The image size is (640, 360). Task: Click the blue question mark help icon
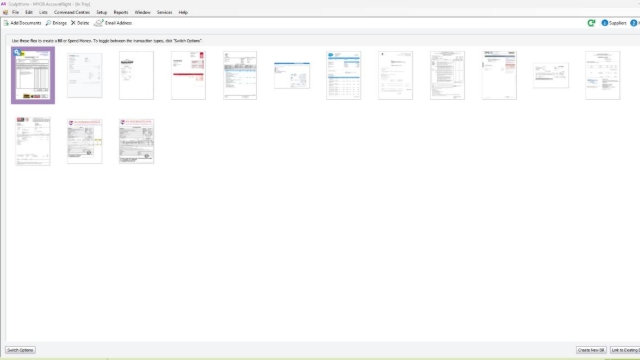coord(633,23)
